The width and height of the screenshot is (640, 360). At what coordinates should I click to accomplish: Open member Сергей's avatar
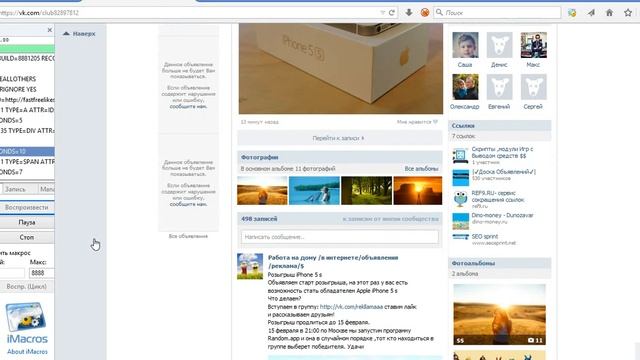pos(533,87)
